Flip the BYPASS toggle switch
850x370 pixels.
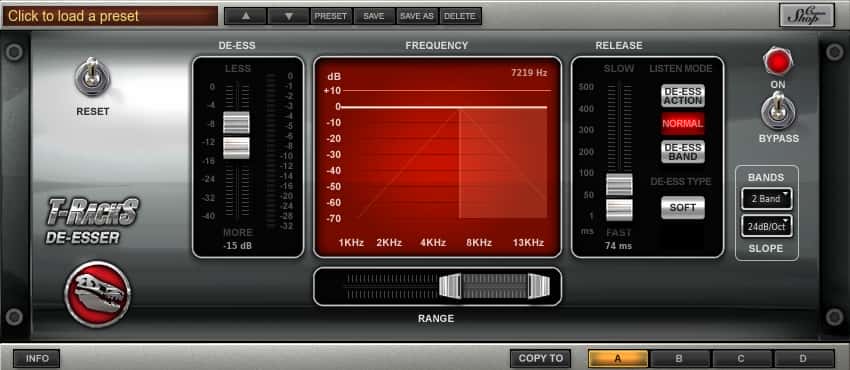click(778, 110)
